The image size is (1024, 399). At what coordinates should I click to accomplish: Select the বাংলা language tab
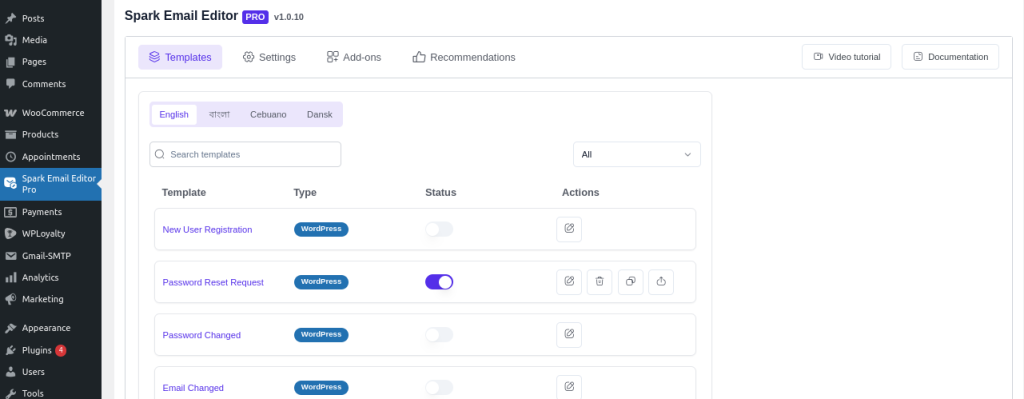tap(219, 114)
